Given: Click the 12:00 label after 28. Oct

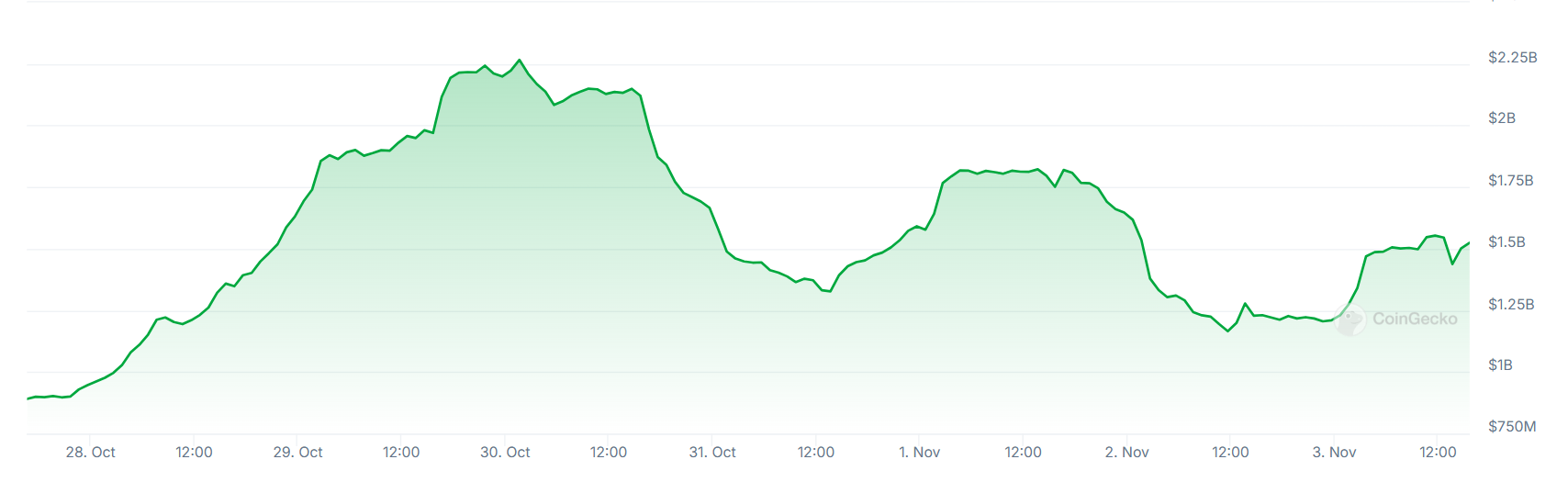Looking at the screenshot, I should coord(194,453).
